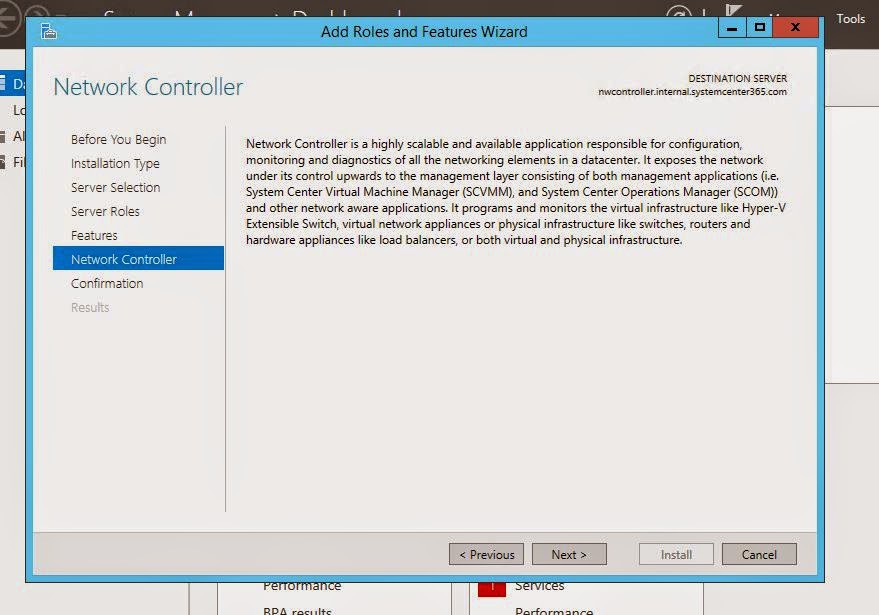The width and height of the screenshot is (879, 615).
Task: Open BPA results in the Server Manager tile
Action: coord(297,611)
